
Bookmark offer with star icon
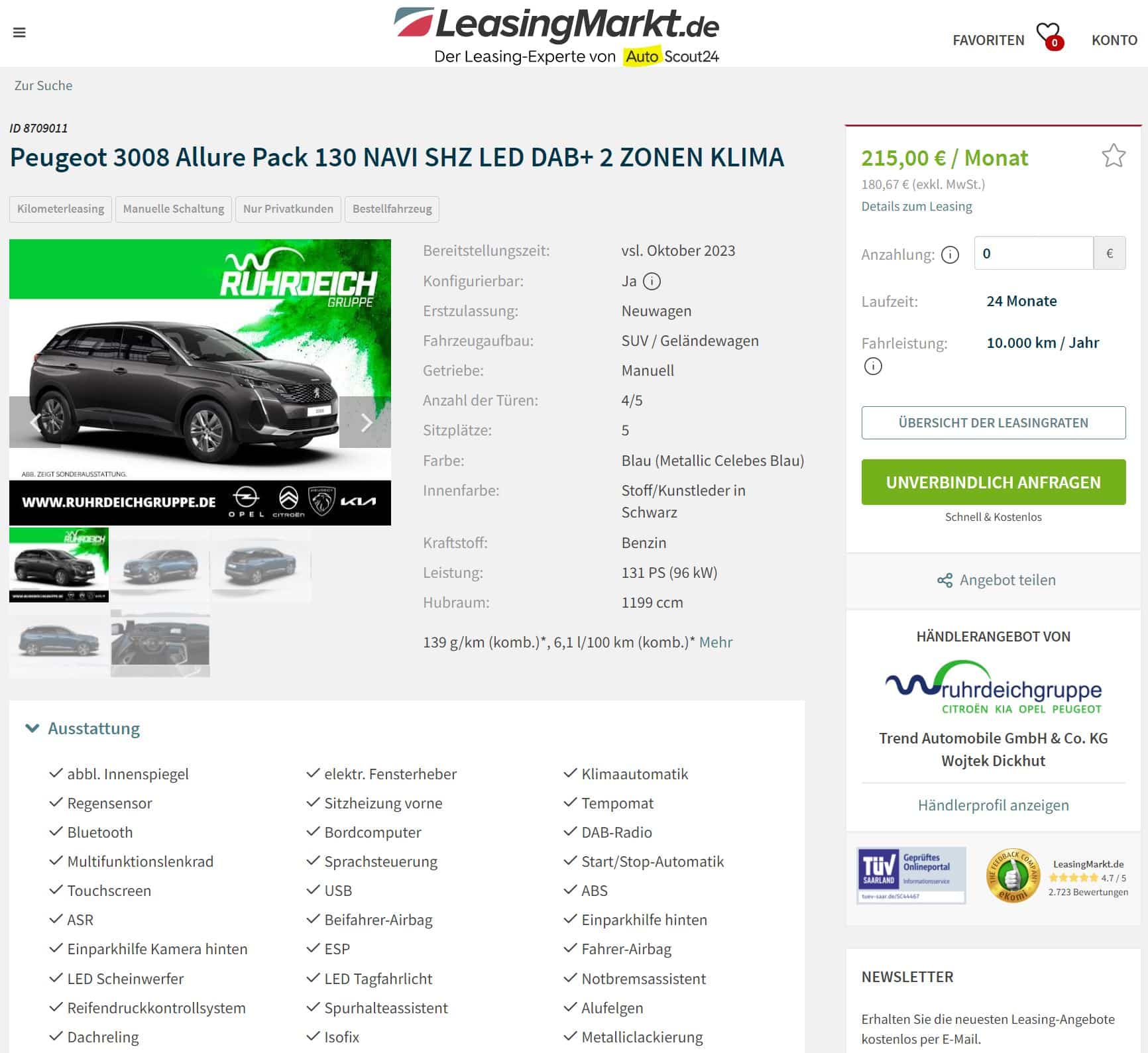[x=1114, y=156]
